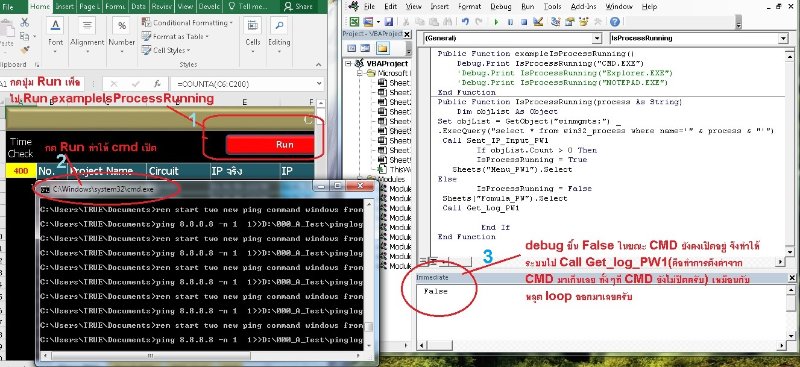Run the macro with the green play icon
The image size is (800, 367).
496,22
